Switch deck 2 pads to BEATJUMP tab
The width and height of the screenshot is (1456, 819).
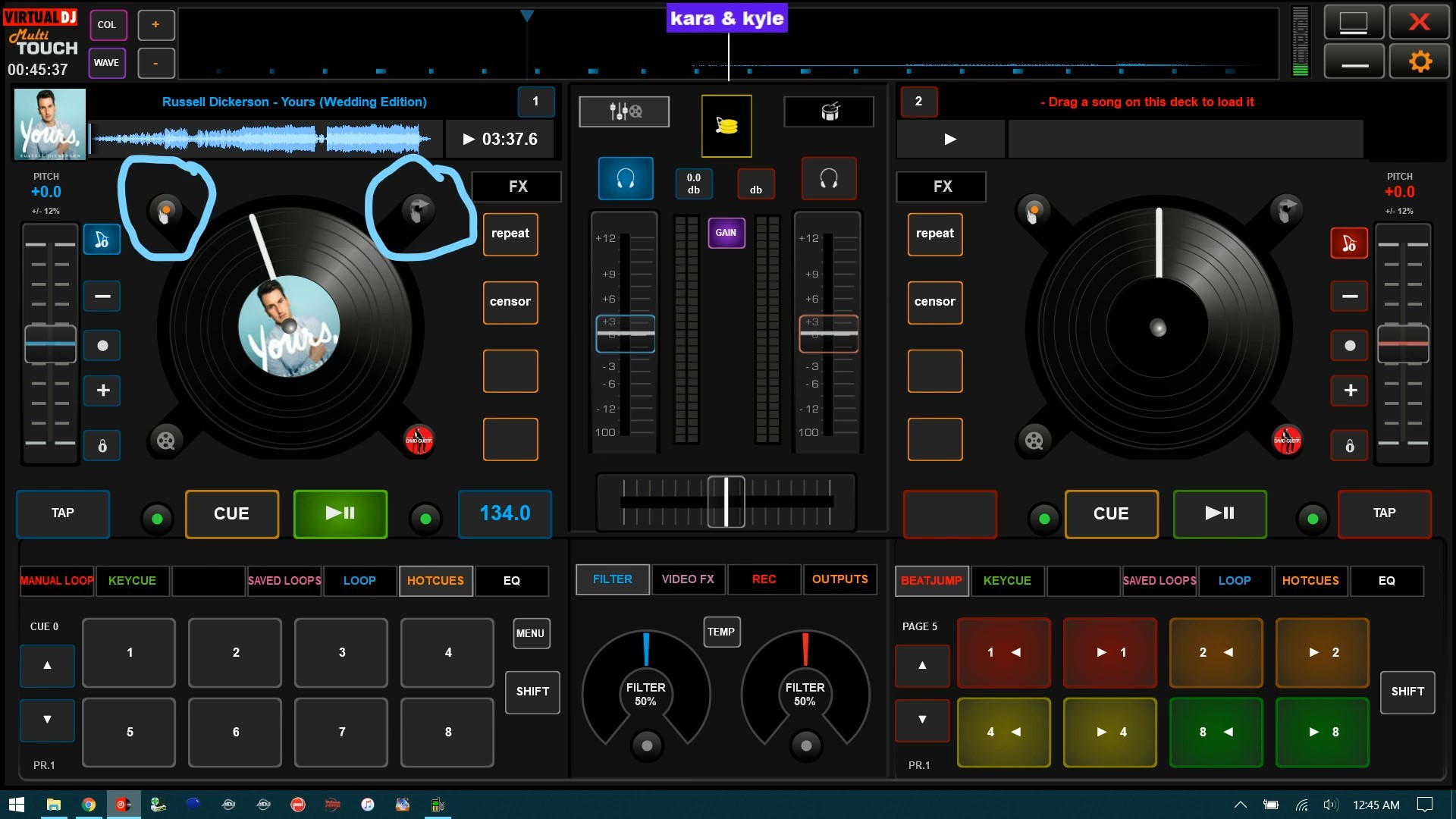931,581
